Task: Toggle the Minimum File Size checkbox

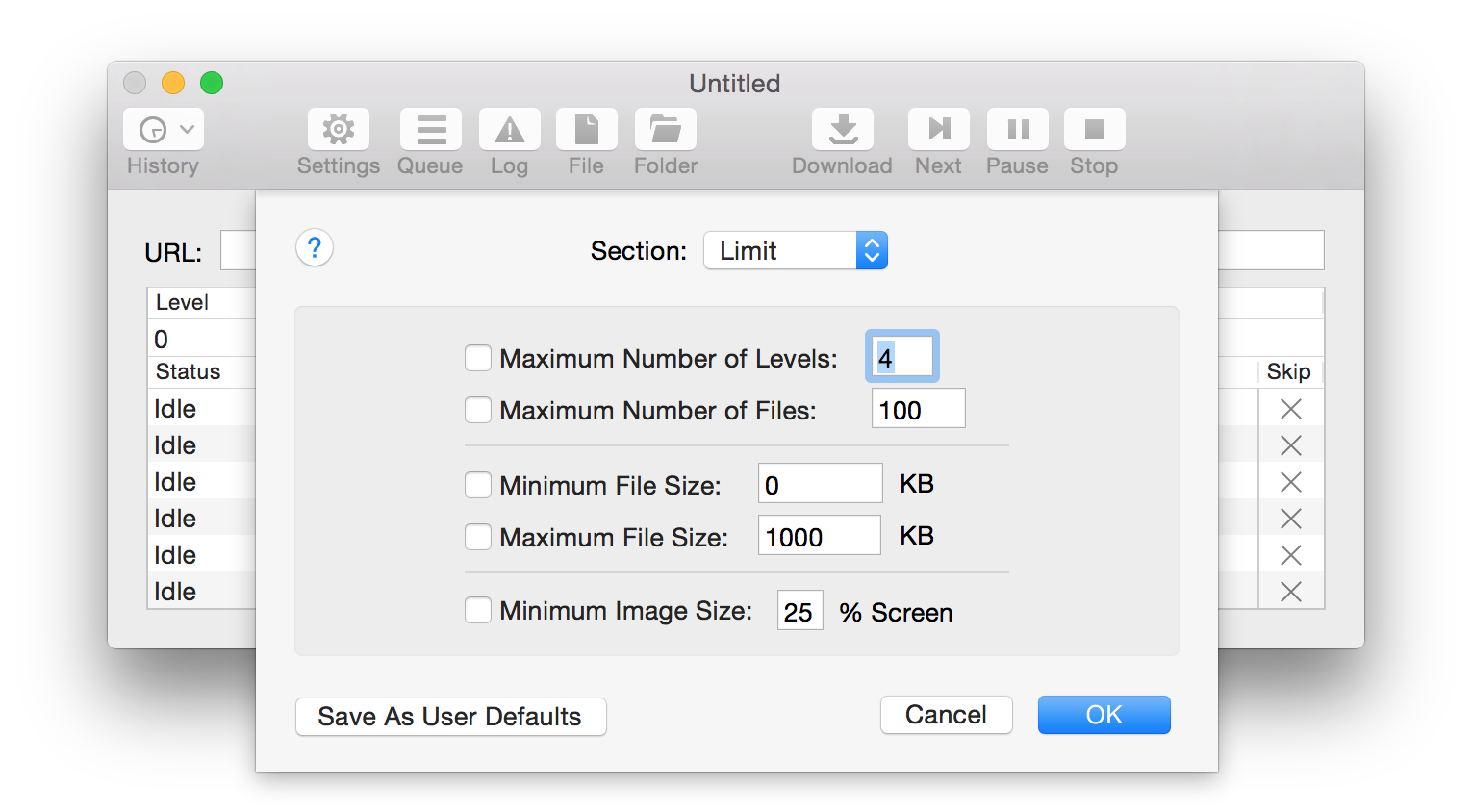Action: tap(478, 485)
